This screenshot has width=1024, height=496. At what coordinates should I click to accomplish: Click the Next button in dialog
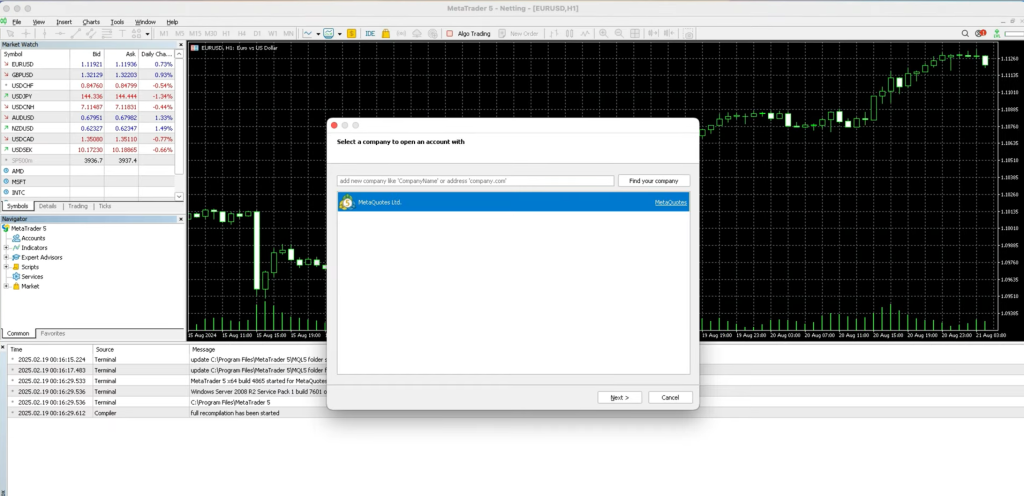[619, 397]
